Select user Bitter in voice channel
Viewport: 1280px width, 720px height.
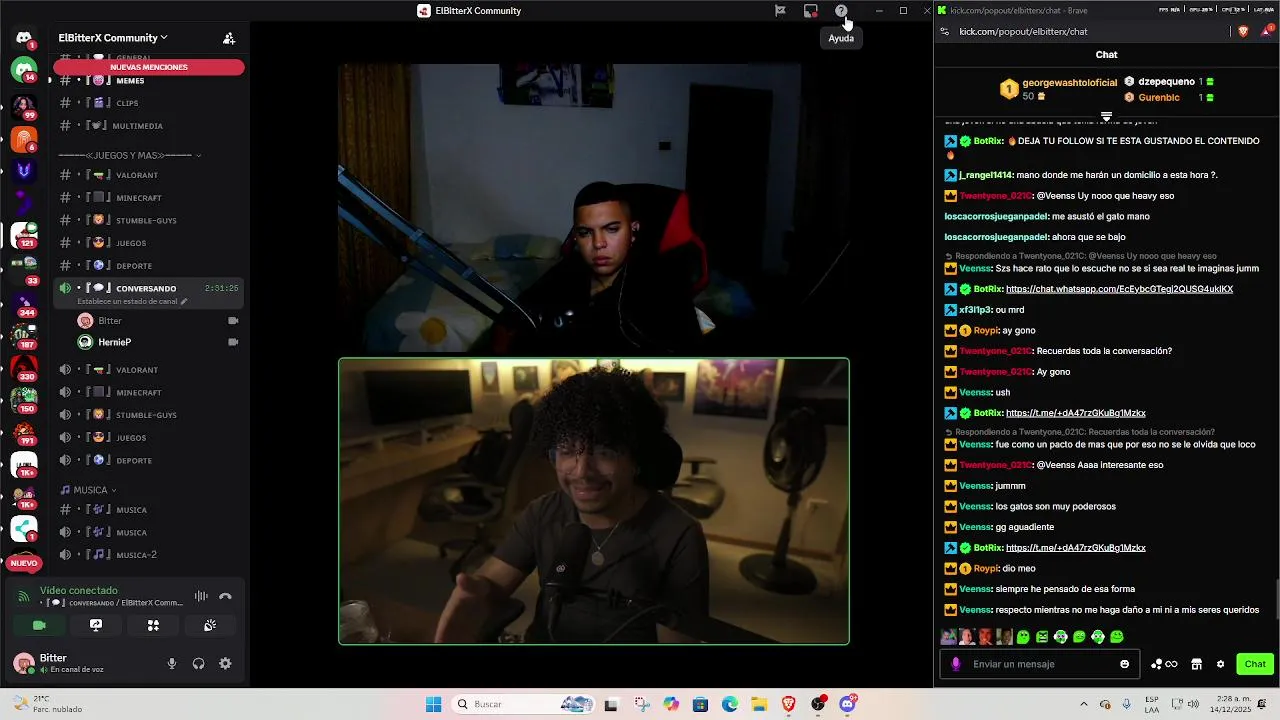click(x=158, y=321)
